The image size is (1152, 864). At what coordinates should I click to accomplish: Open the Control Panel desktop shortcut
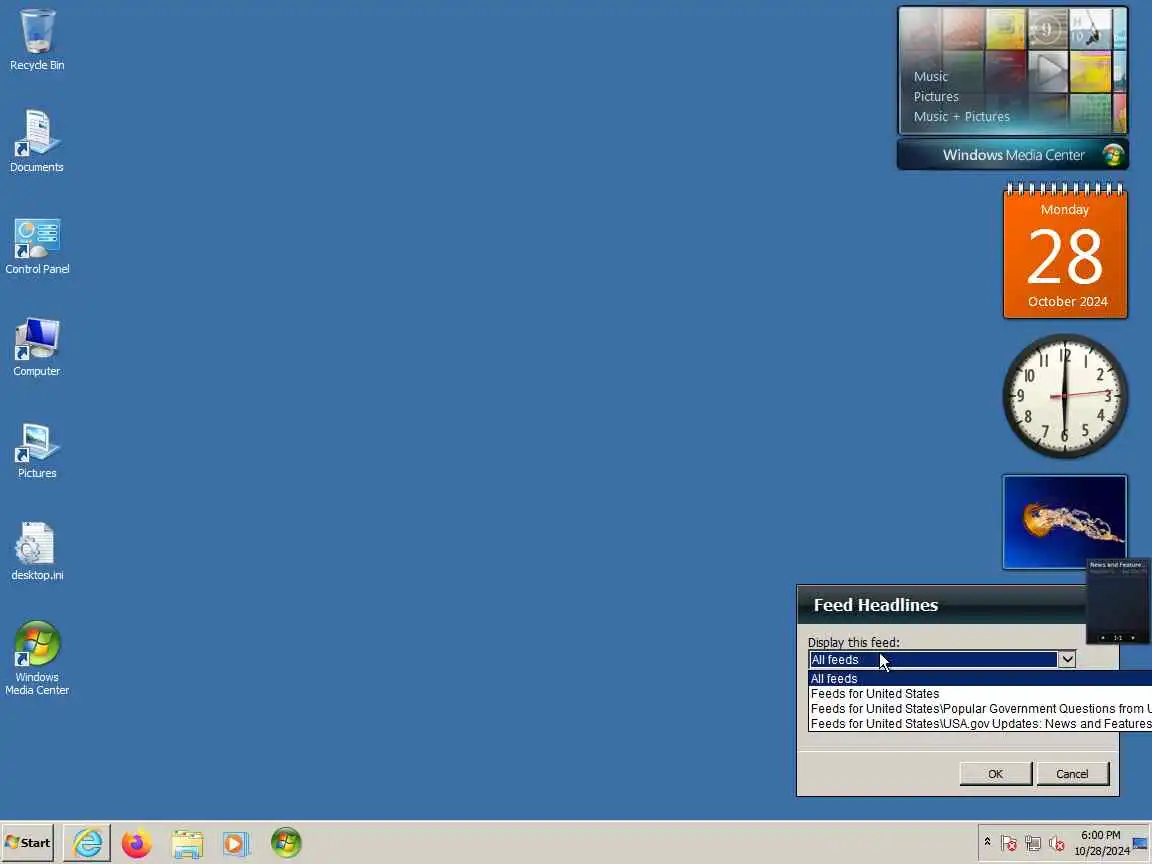point(37,245)
